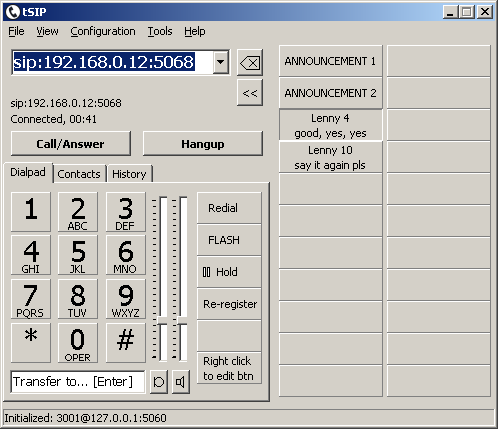The width and height of the screenshot is (498, 429).
Task: Click 'Connected, 00:41' call status text
Action: 53,119
